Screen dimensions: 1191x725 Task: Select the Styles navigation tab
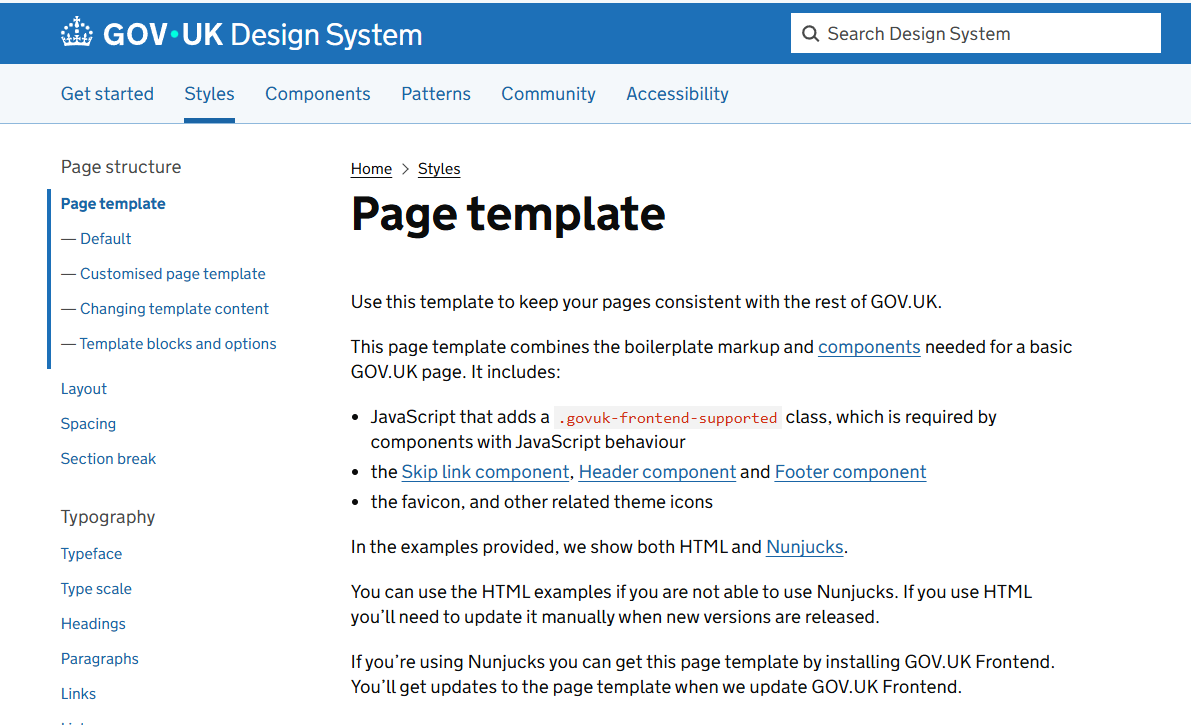click(209, 93)
